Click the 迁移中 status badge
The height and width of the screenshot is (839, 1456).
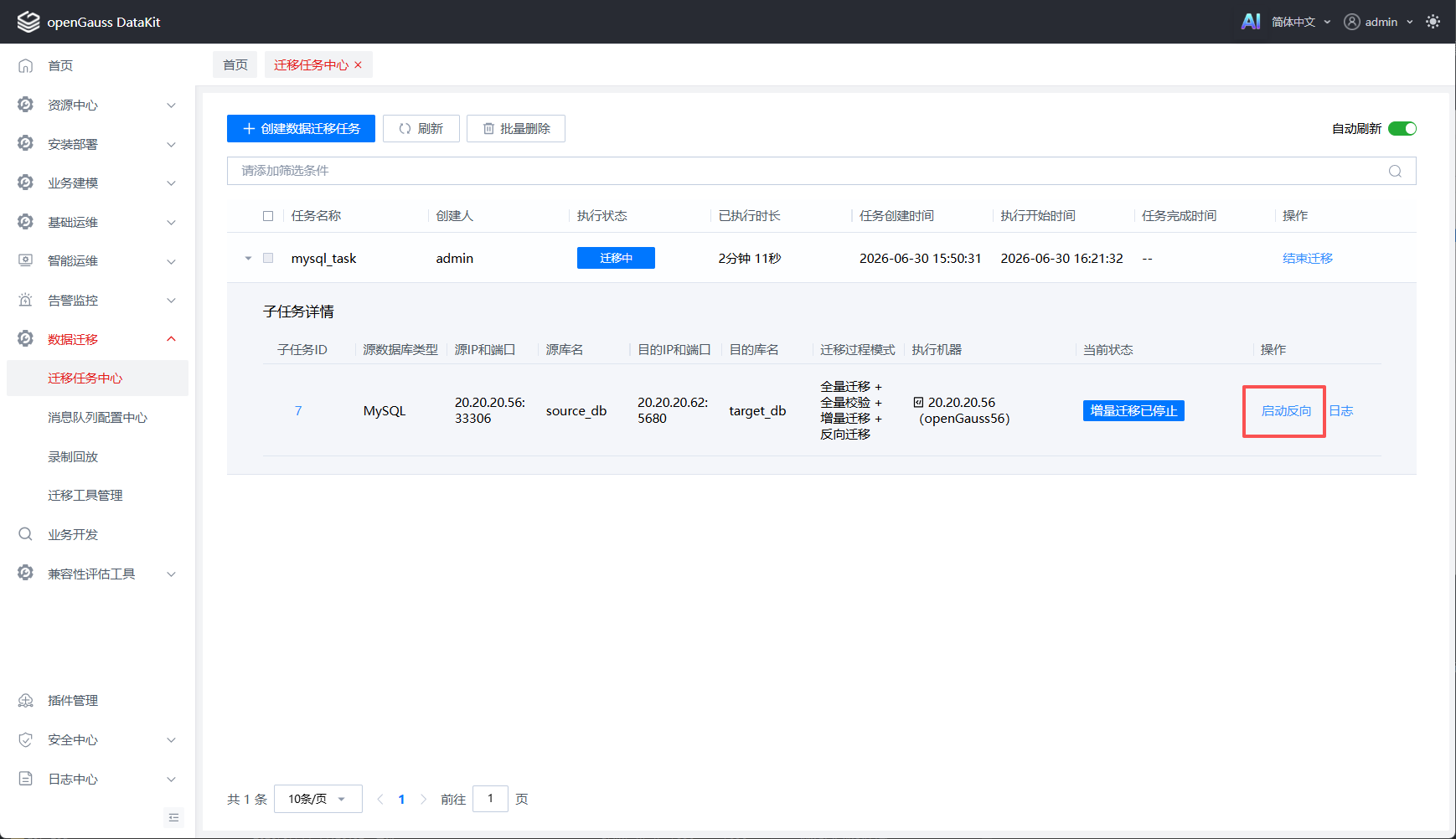pyautogui.click(x=616, y=258)
